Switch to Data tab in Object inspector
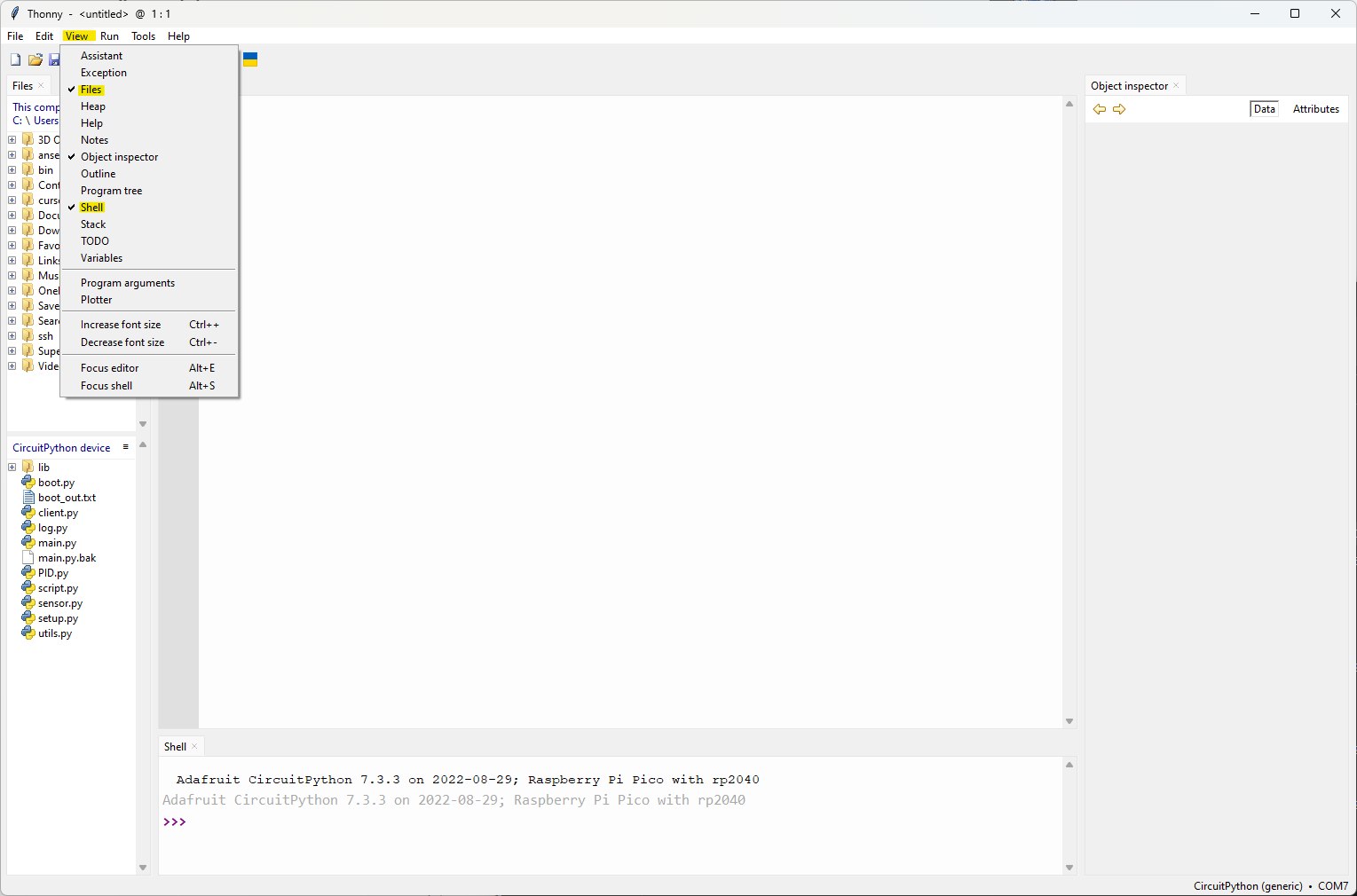This screenshot has height=896, width=1357. [x=1264, y=109]
